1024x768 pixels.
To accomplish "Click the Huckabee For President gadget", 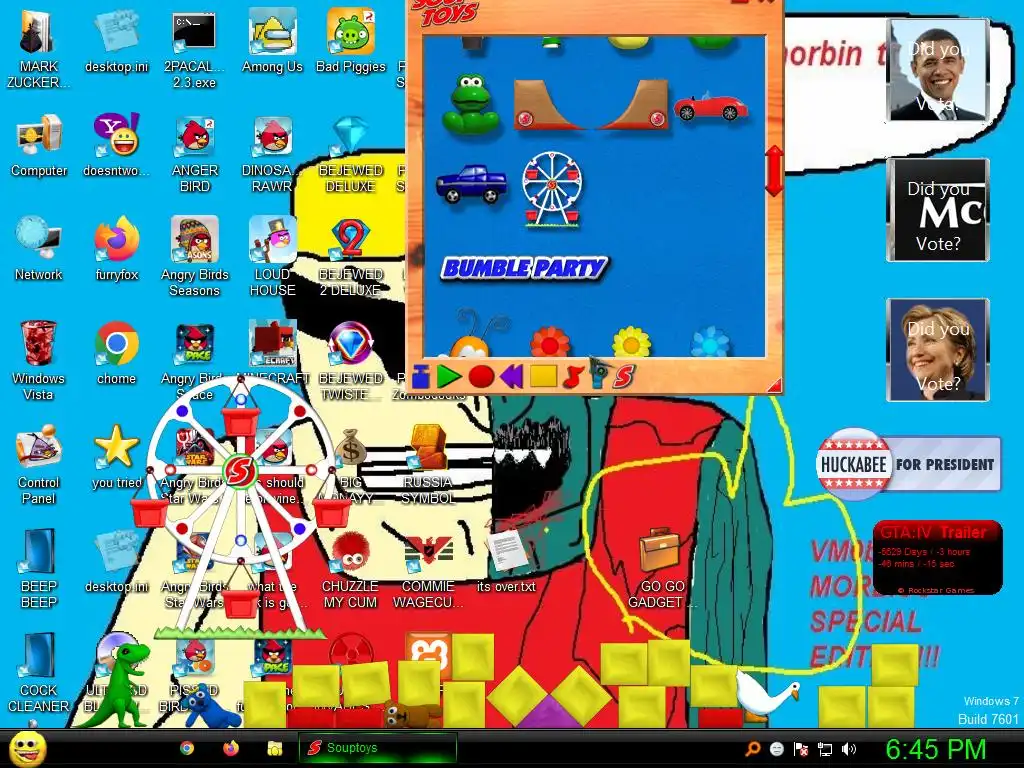I will pos(908,464).
